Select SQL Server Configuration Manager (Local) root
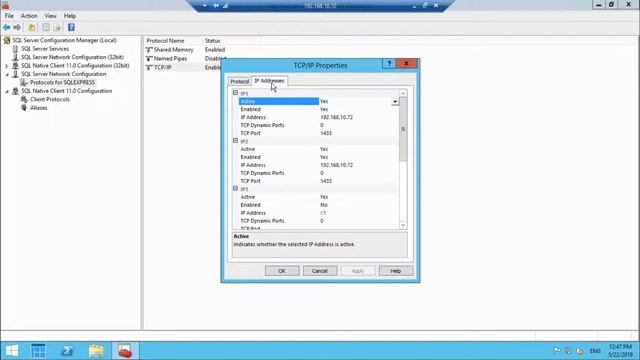The height and width of the screenshot is (360, 640). pyautogui.click(x=64, y=40)
